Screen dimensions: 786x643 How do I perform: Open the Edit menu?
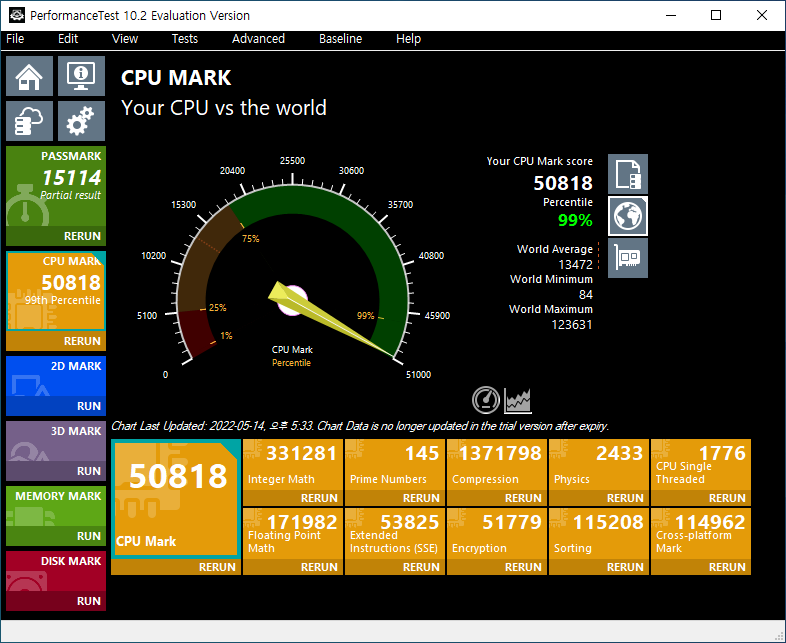[x=68, y=39]
